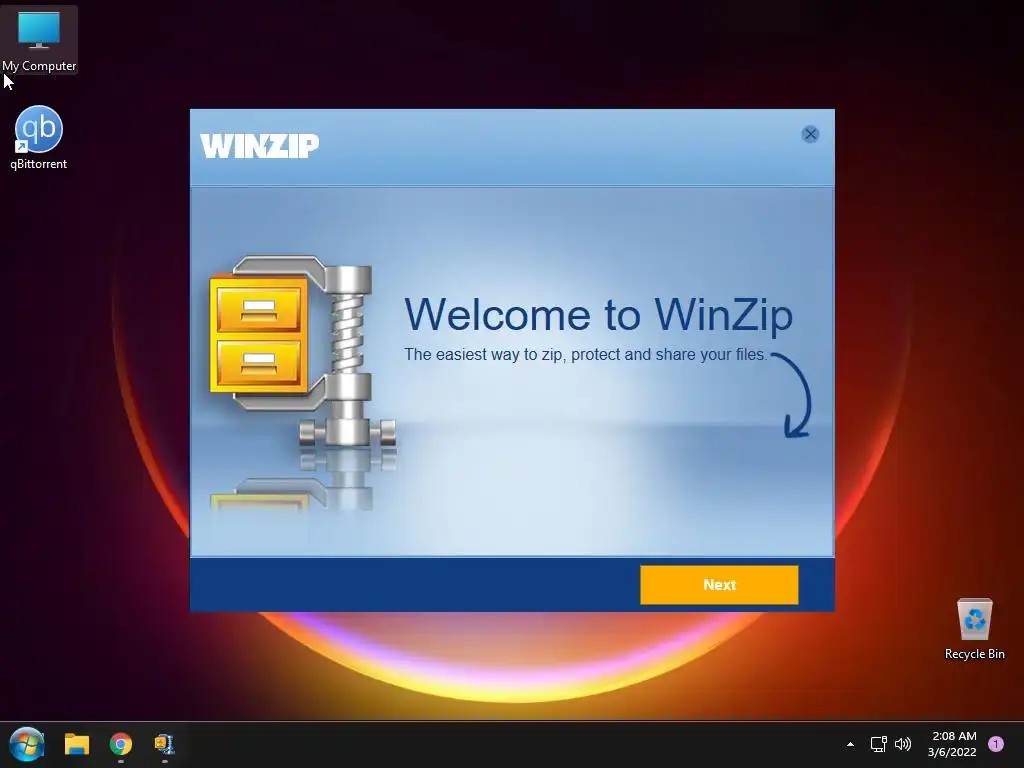Click the WinZip file cabinet clamp image
The width and height of the screenshot is (1024, 768).
point(302,353)
